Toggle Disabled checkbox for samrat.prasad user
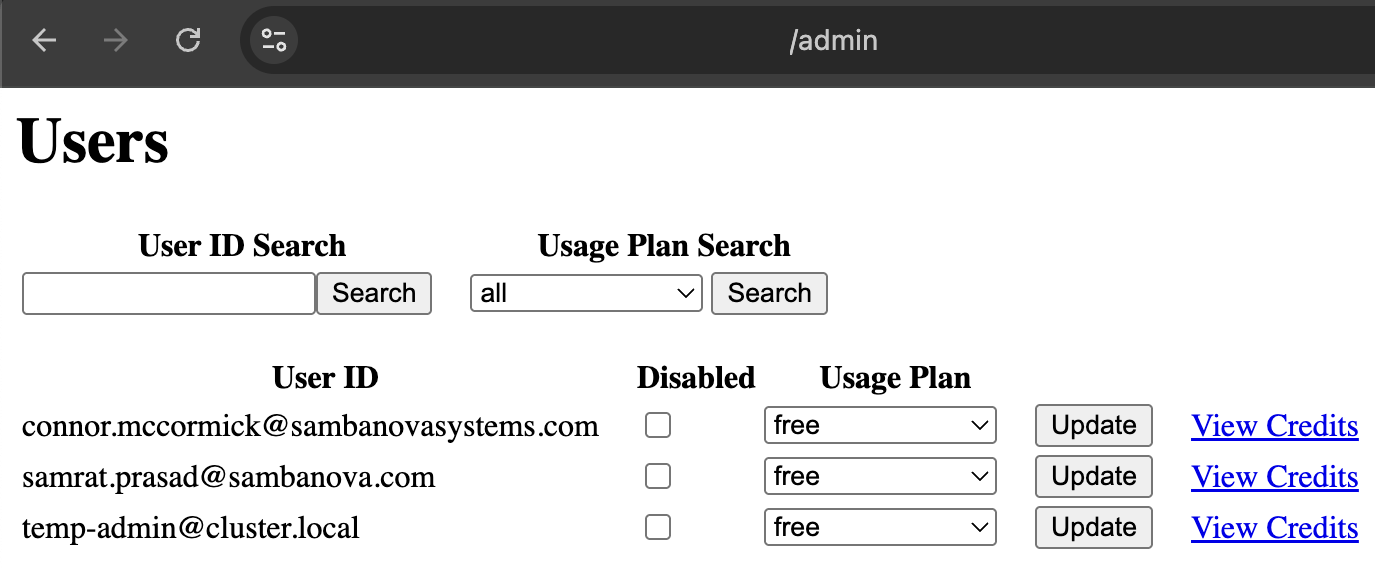This screenshot has height=568, width=1375. pos(658,477)
